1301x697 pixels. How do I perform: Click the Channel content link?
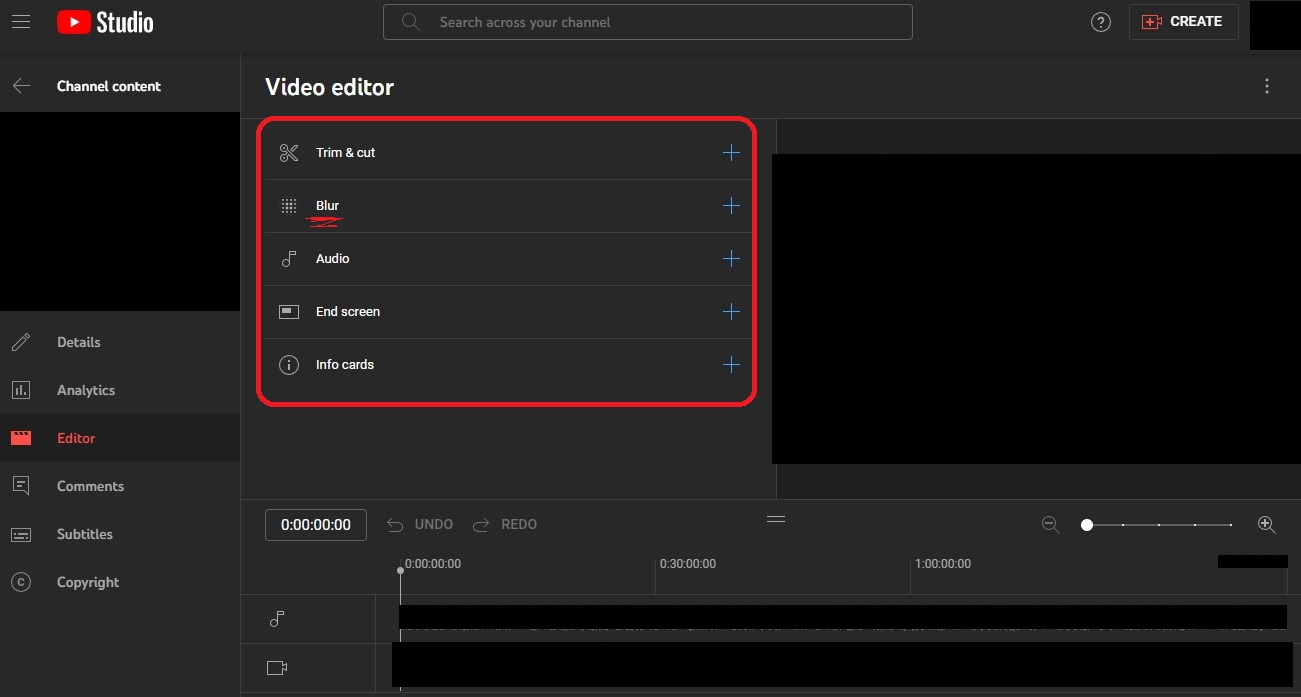click(109, 86)
